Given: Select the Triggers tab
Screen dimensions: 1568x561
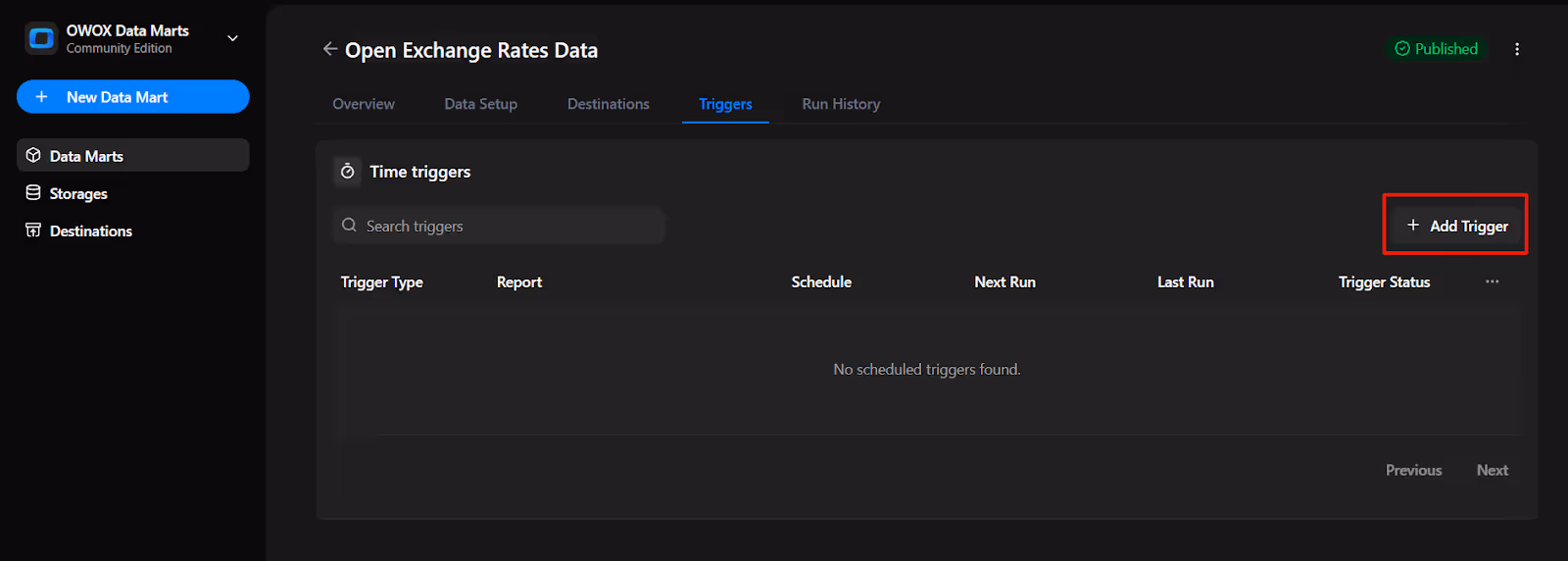Looking at the screenshot, I should [x=725, y=104].
